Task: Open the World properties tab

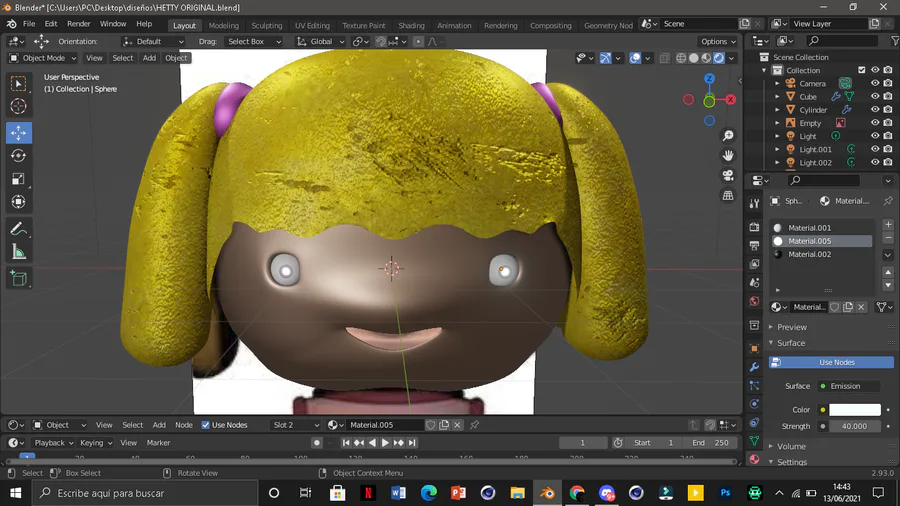Action: tap(754, 301)
